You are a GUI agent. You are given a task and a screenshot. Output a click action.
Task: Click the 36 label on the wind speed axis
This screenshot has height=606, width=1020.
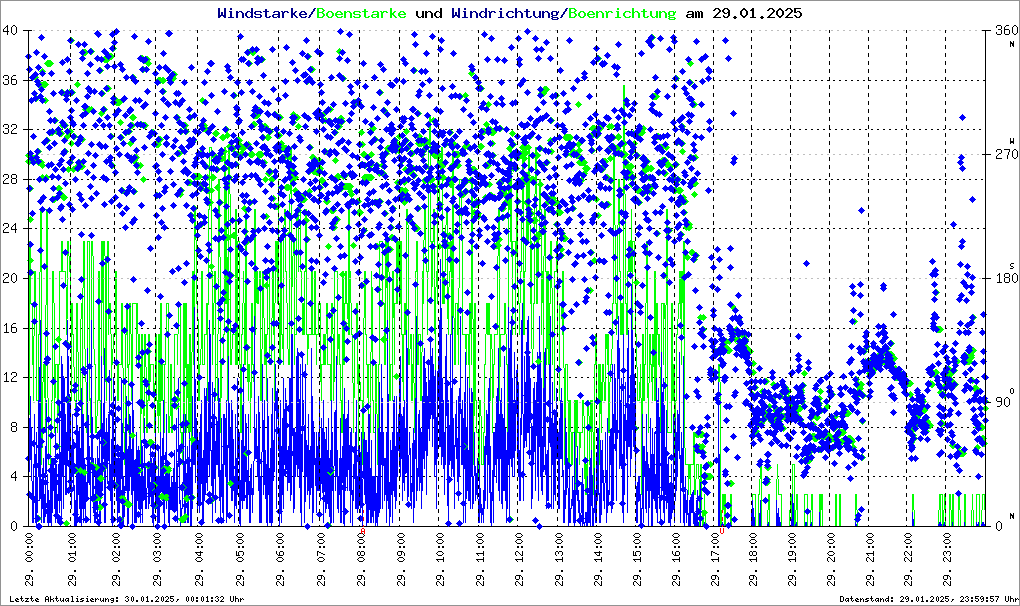pyautogui.click(x=10, y=80)
